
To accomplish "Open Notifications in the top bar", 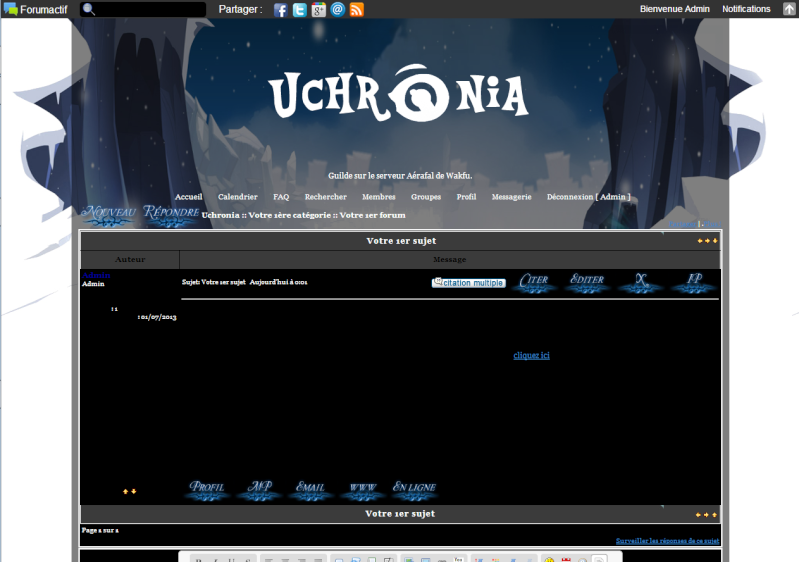I will (x=746, y=9).
